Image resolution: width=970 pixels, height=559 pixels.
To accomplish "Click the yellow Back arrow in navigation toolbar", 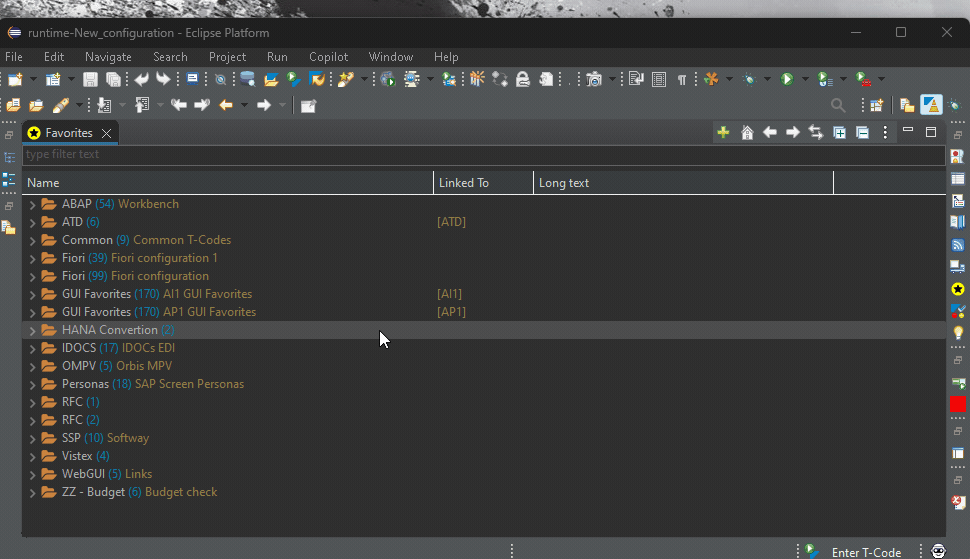I will click(226, 105).
